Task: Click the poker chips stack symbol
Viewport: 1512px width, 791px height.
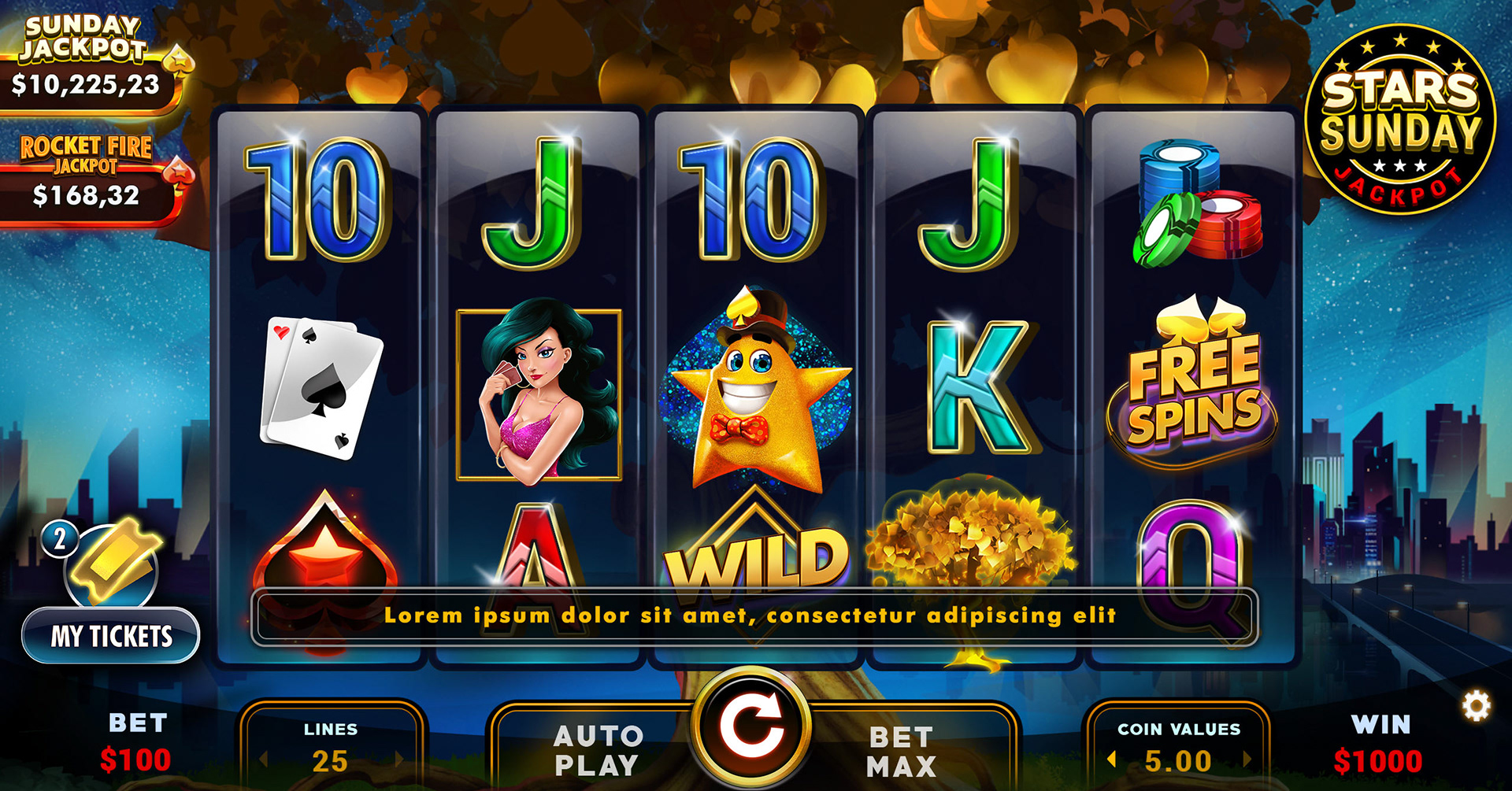Action: (x=1197, y=202)
